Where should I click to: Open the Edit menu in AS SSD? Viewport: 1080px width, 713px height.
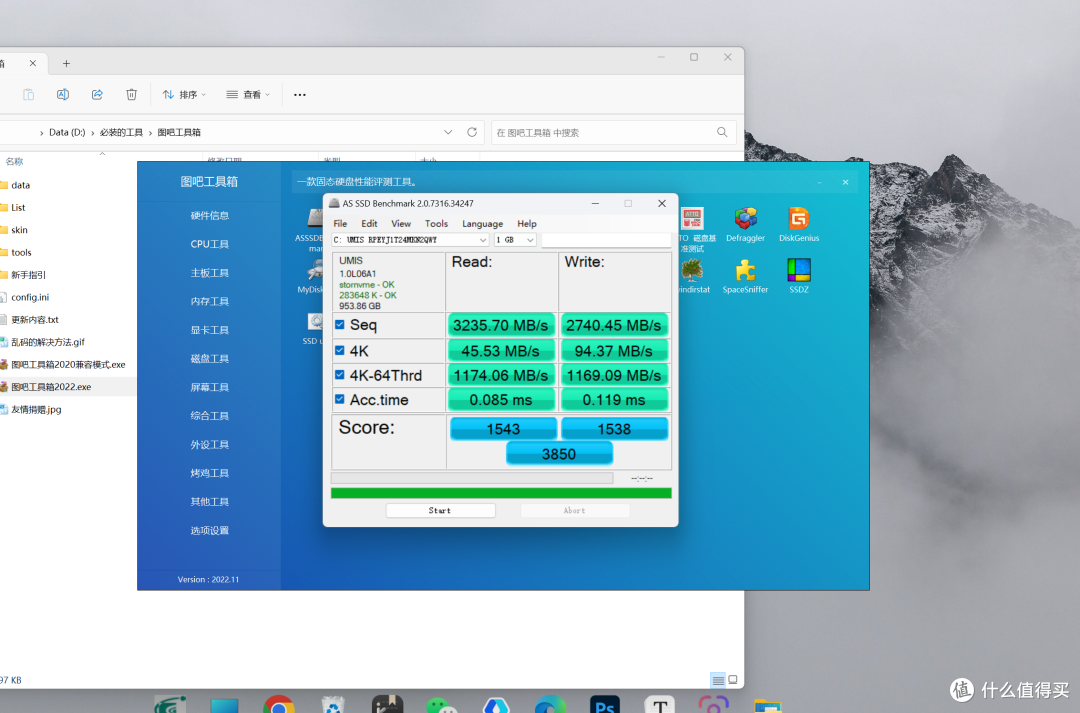click(369, 224)
